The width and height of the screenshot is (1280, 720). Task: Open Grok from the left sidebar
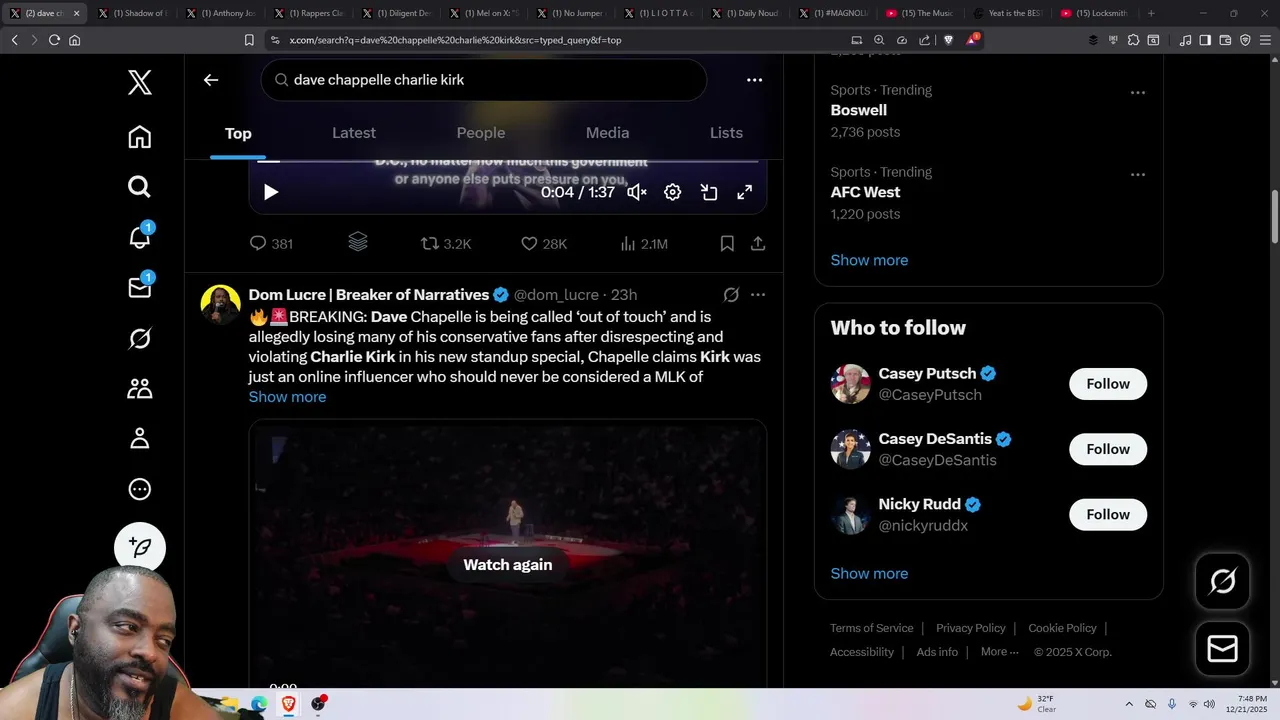(x=140, y=339)
